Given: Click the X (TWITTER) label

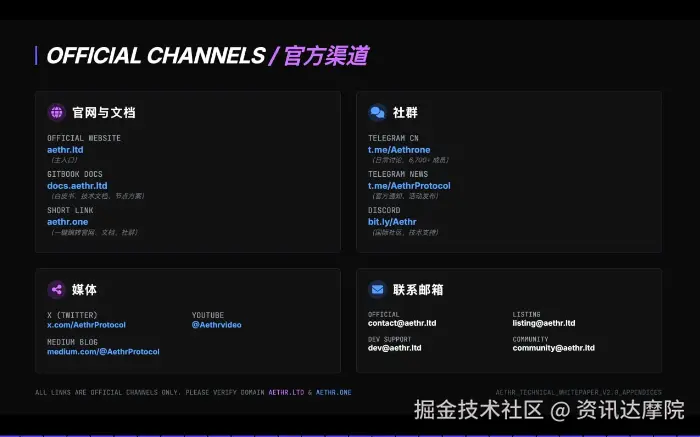Looking at the screenshot, I should click(72, 315).
